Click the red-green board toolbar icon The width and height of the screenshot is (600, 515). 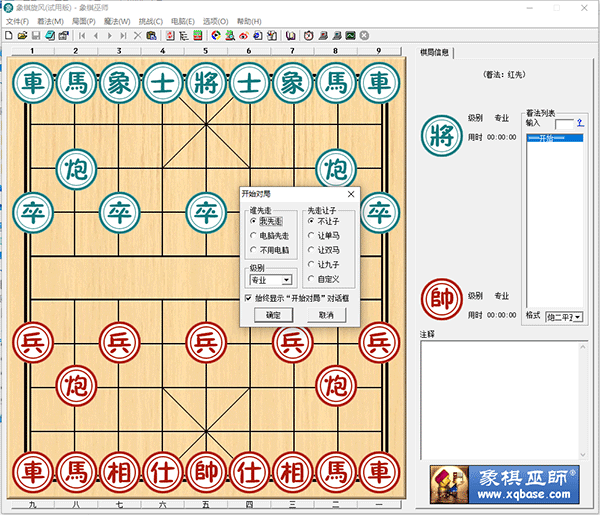pos(198,36)
